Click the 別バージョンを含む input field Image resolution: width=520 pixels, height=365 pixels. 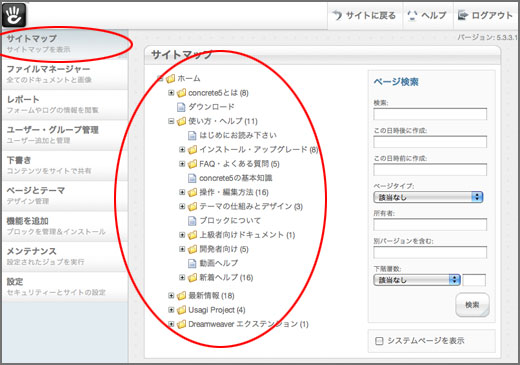click(x=430, y=252)
